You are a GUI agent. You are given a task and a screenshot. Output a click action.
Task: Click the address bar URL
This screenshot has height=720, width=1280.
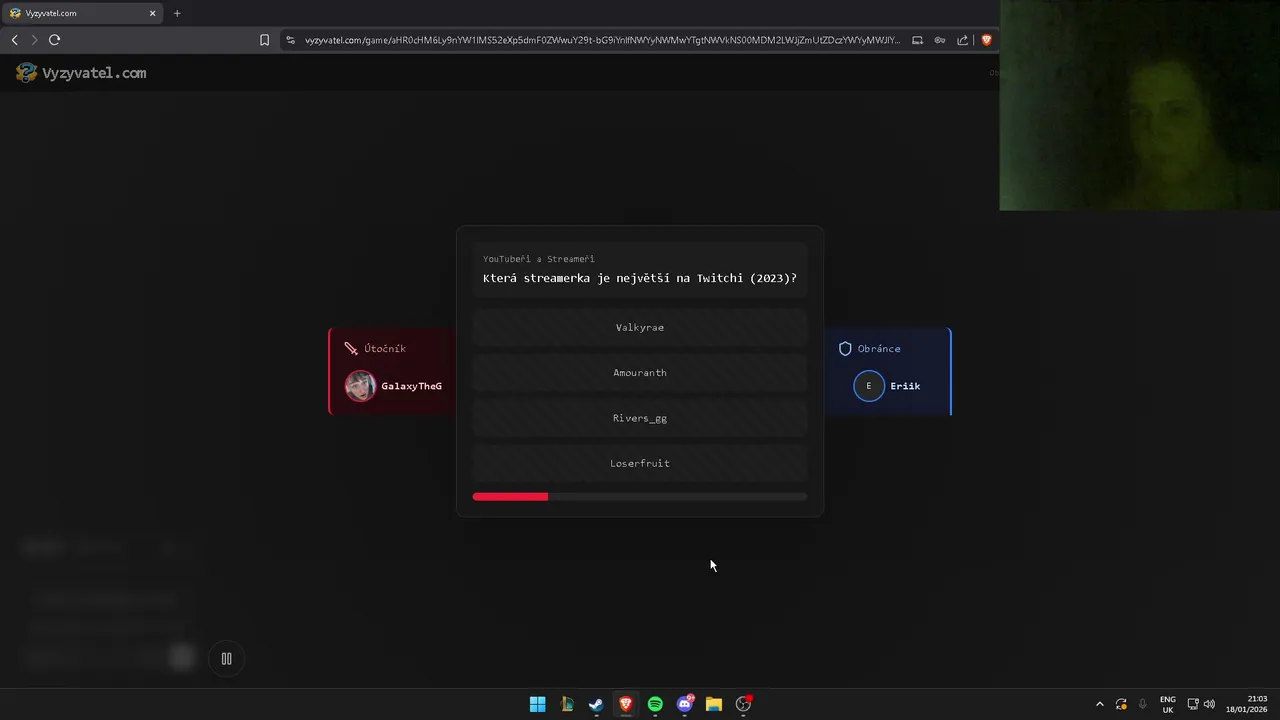pyautogui.click(x=602, y=40)
